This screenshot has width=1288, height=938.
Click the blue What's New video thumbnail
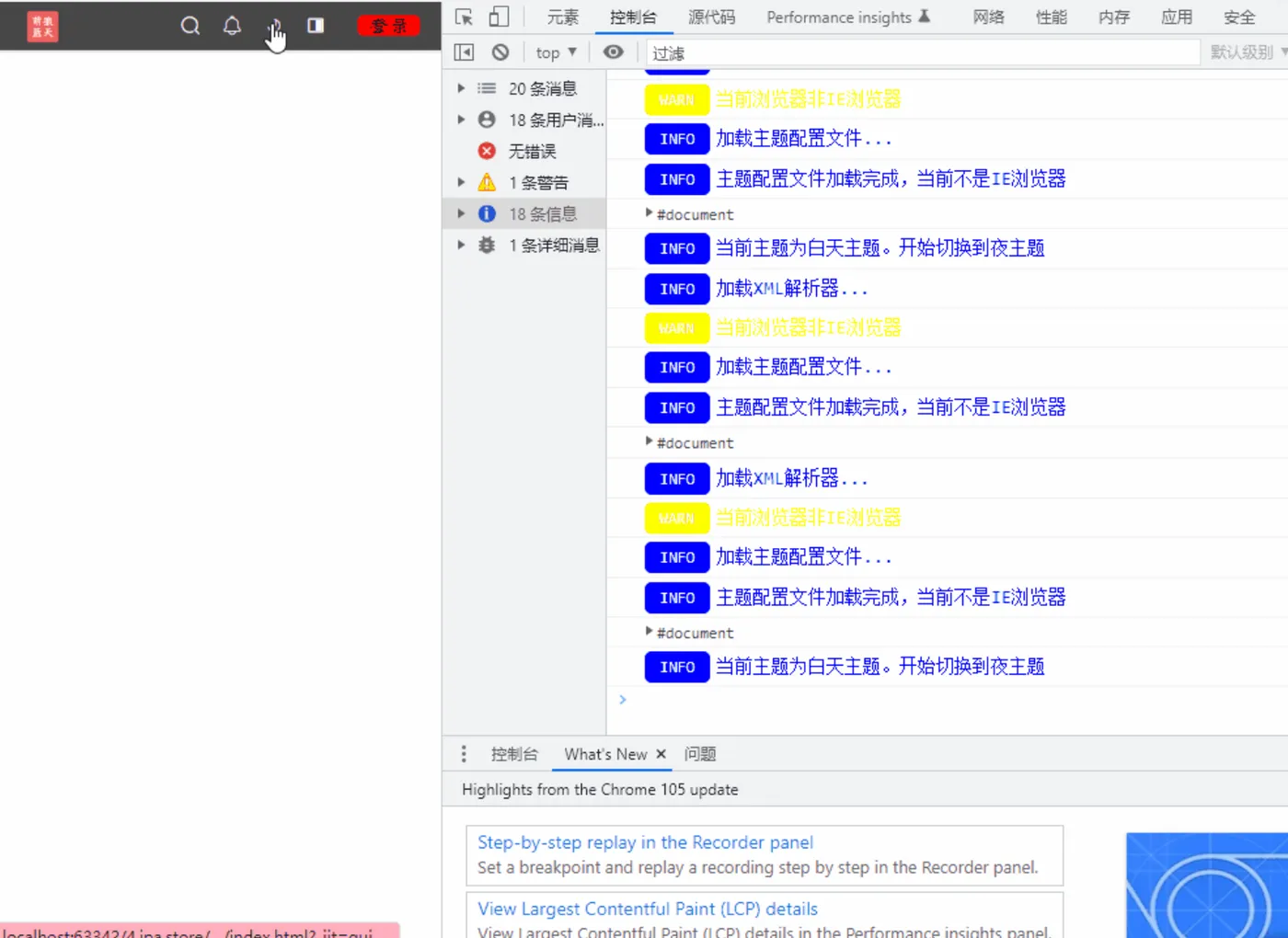1207,885
